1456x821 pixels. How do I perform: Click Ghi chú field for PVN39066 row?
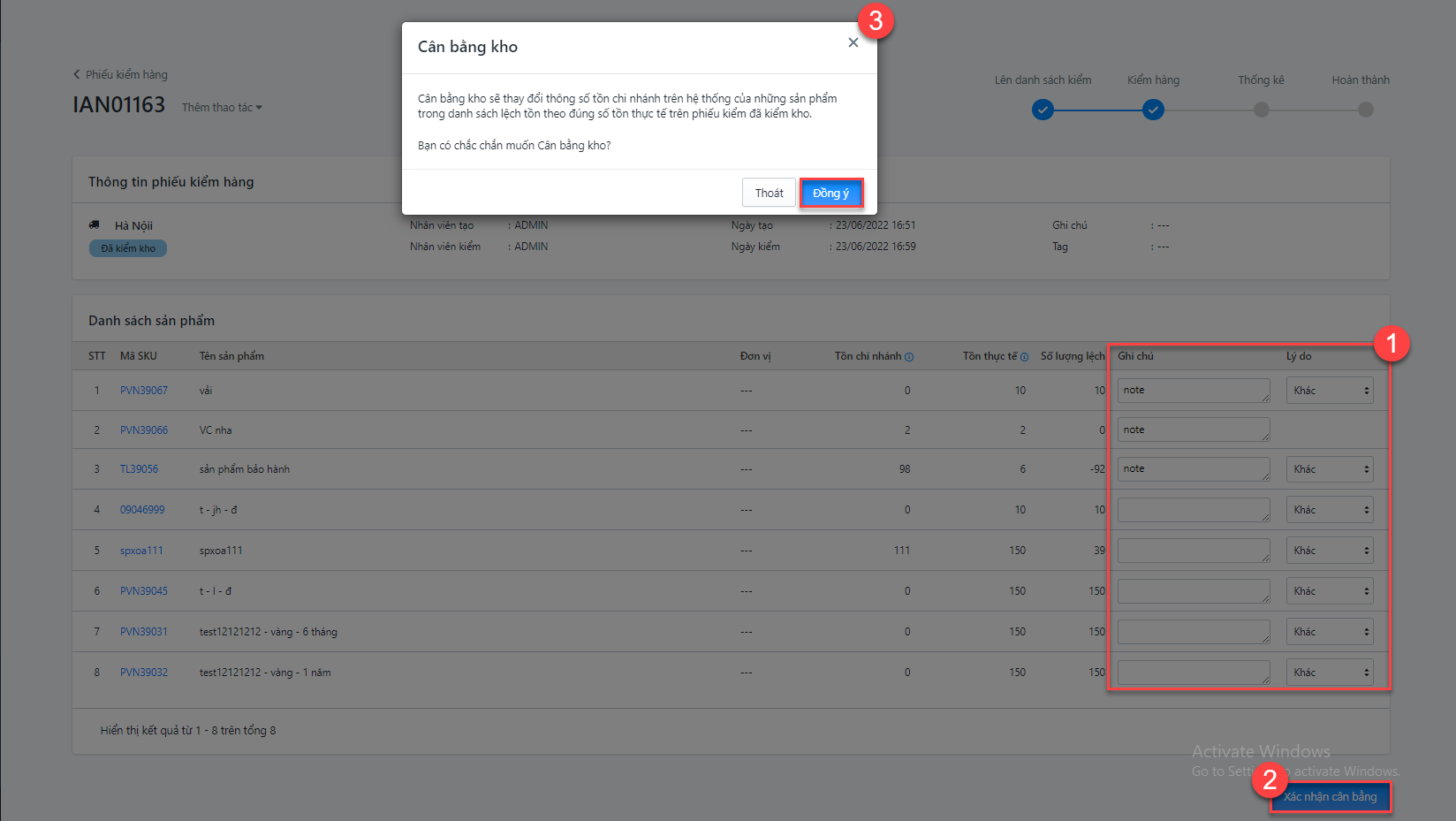1194,430
